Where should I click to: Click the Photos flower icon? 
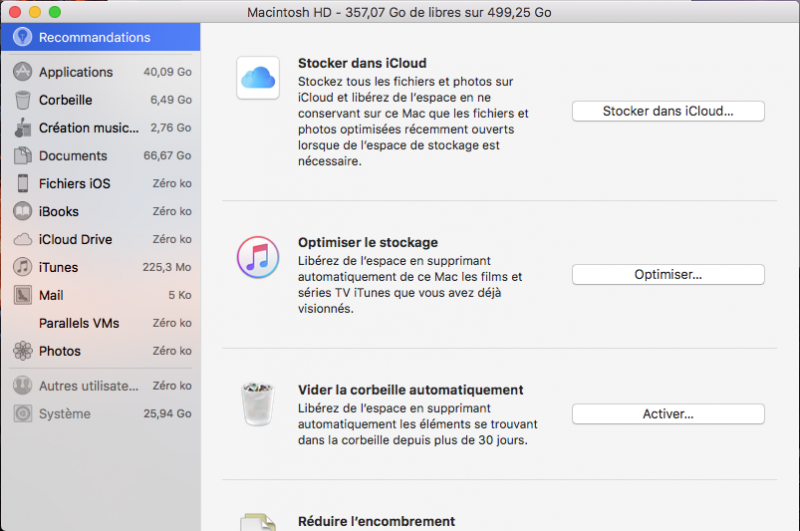[22, 351]
